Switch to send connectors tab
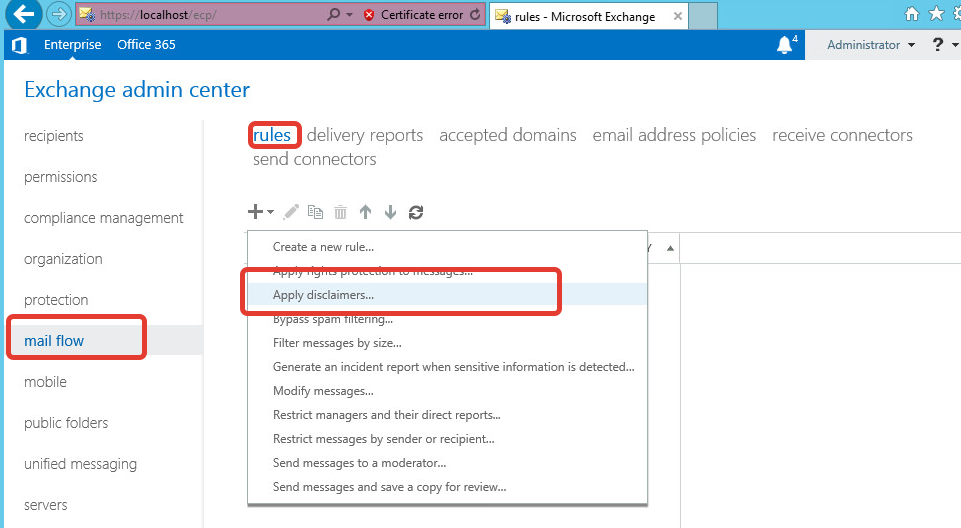This screenshot has height=528, width=961. tap(314, 159)
